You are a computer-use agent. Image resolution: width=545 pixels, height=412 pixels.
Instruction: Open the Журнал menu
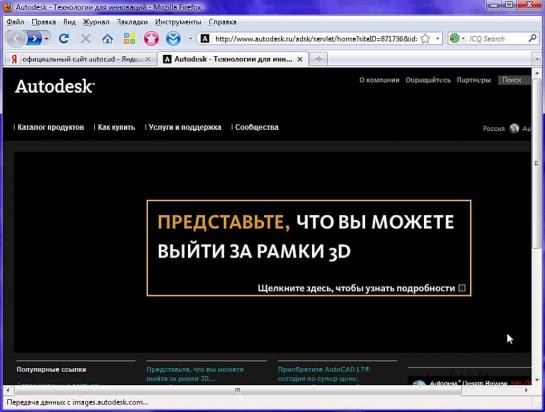(96, 22)
